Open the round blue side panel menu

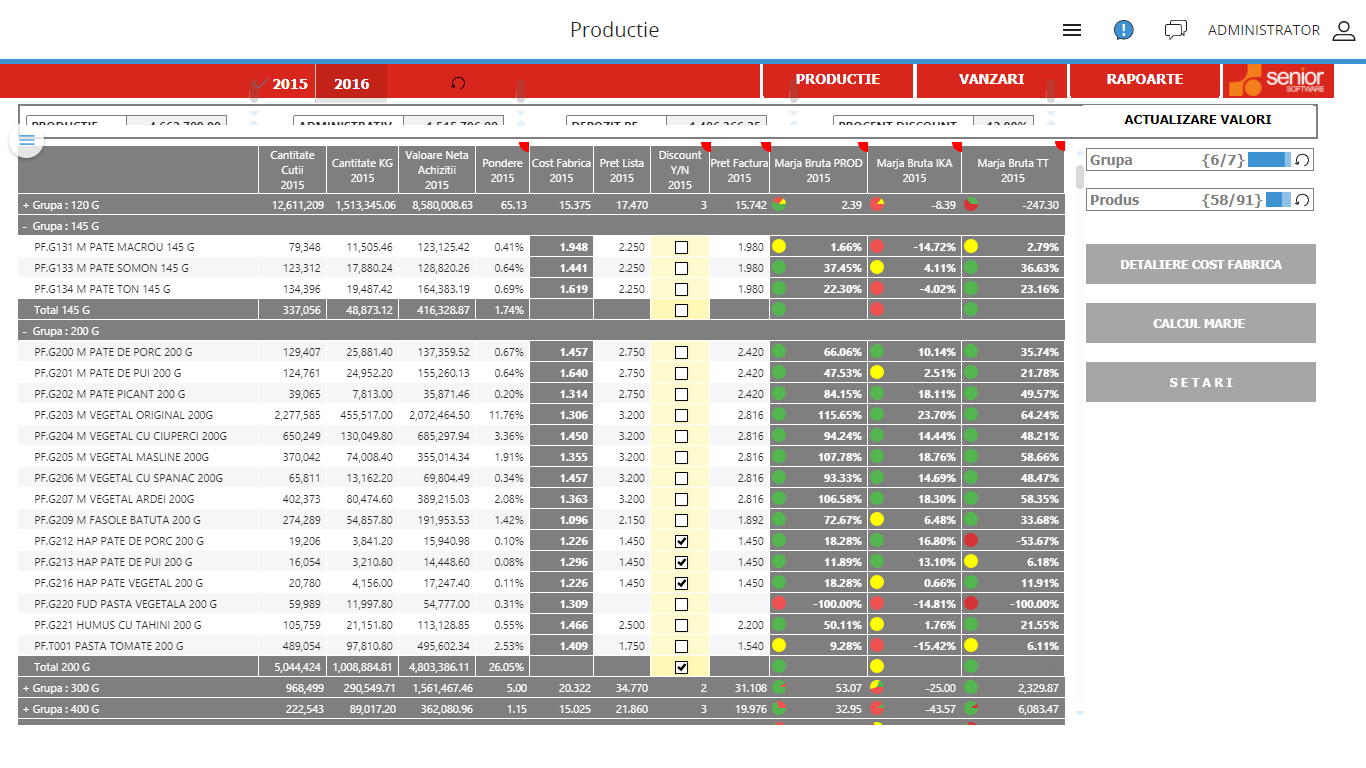27,140
